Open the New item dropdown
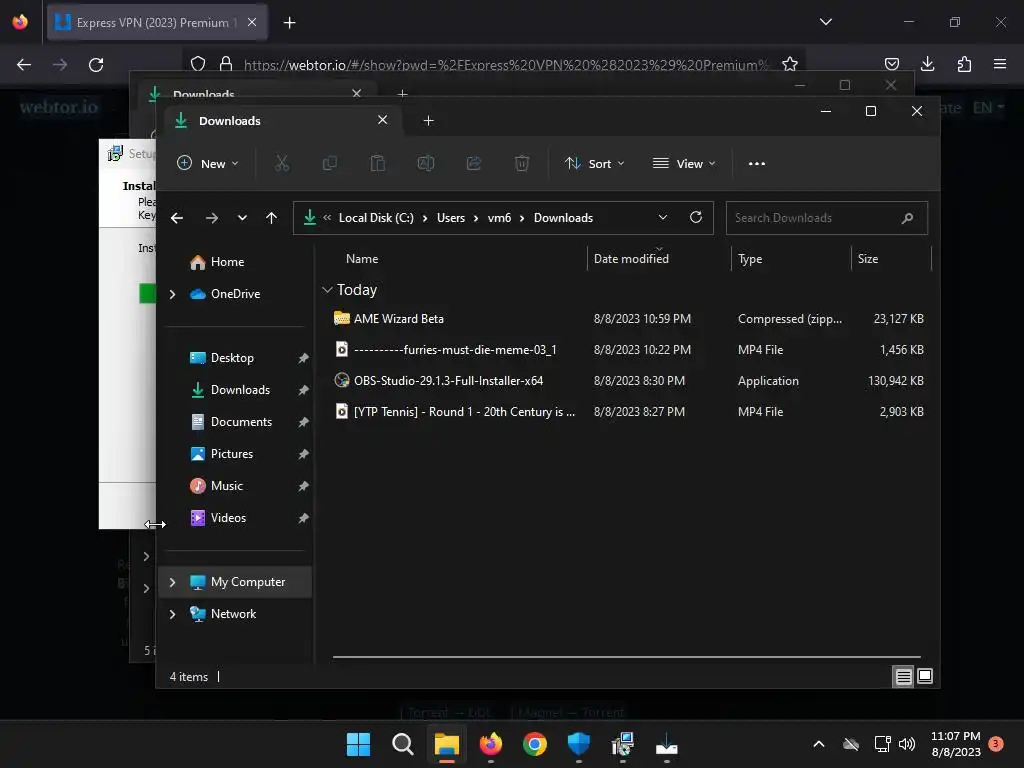 (x=208, y=163)
